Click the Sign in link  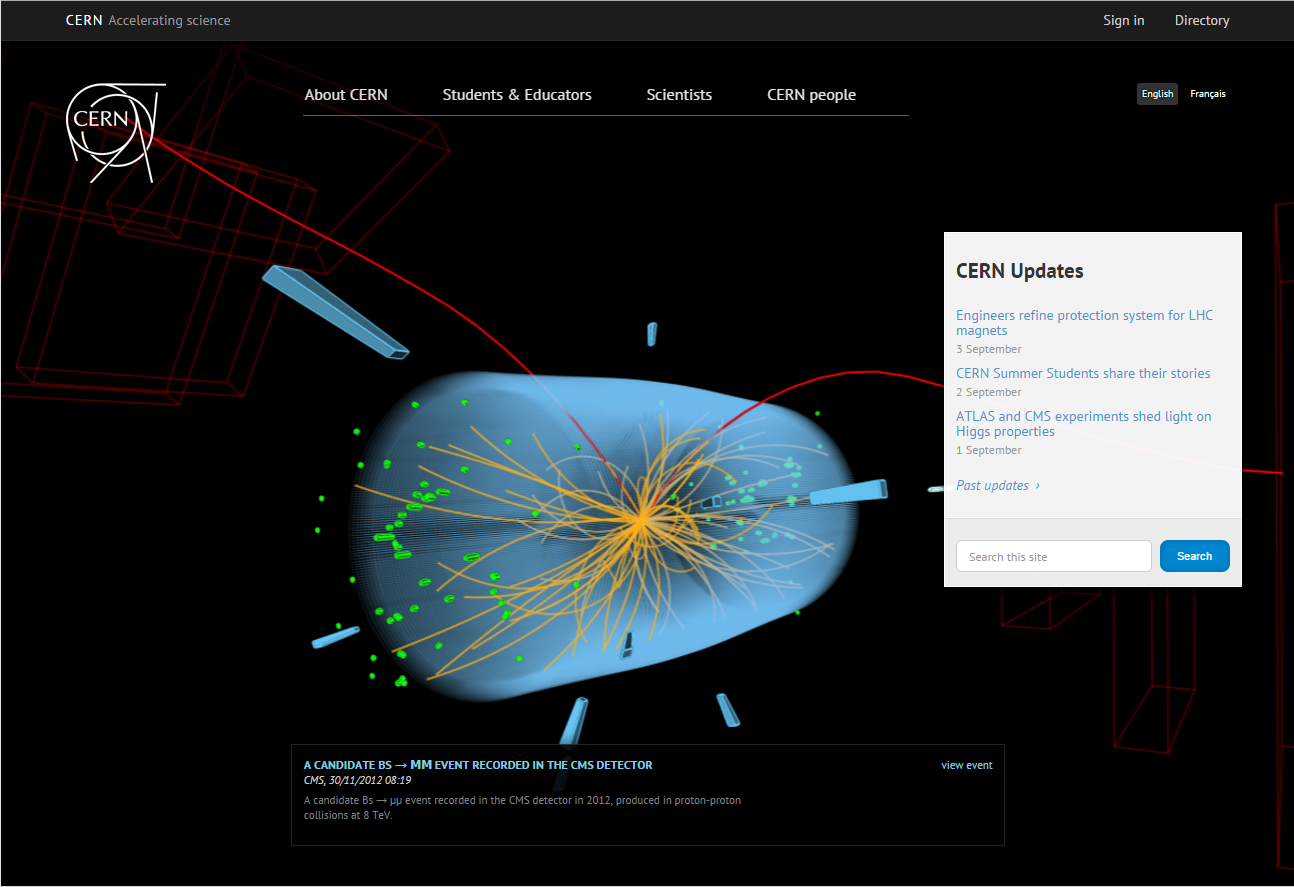(1124, 20)
